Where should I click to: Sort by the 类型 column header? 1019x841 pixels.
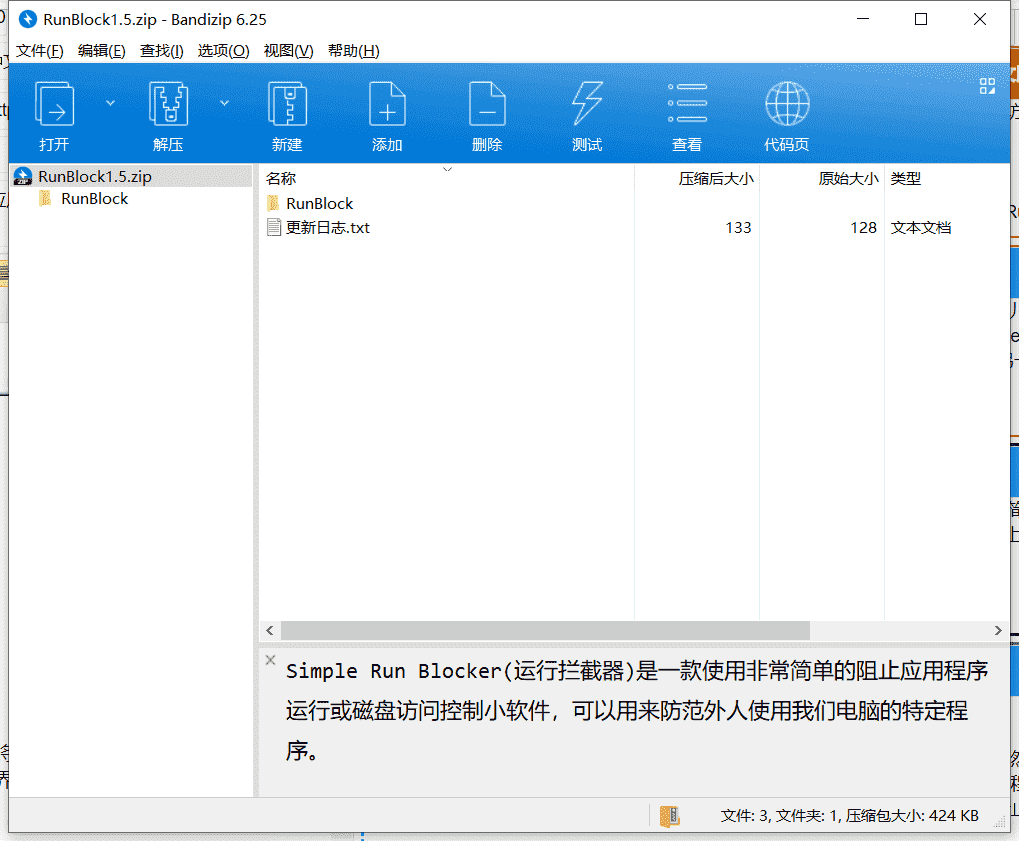click(x=906, y=178)
